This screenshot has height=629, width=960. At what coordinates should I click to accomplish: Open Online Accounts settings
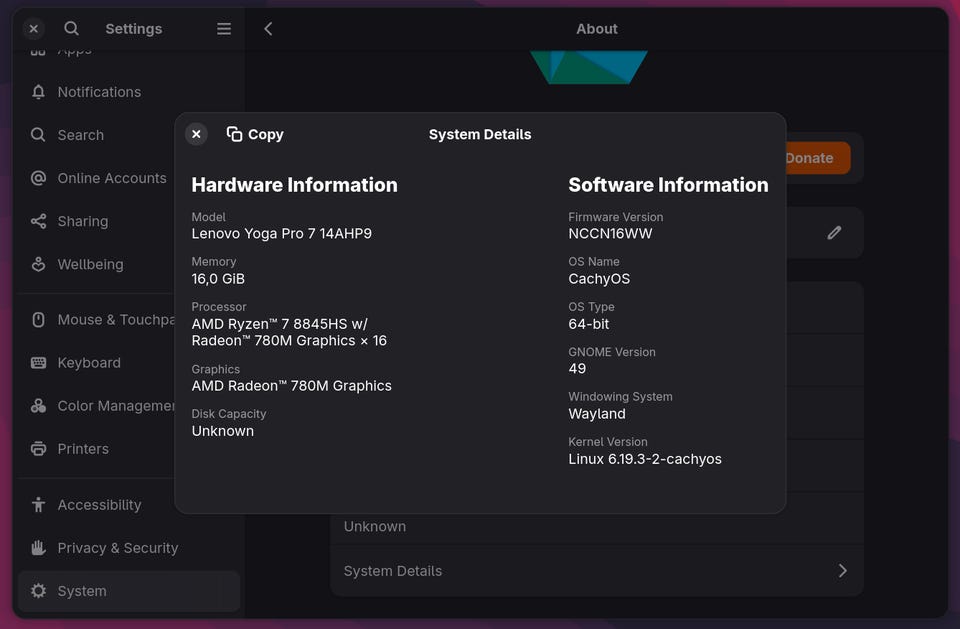[111, 178]
